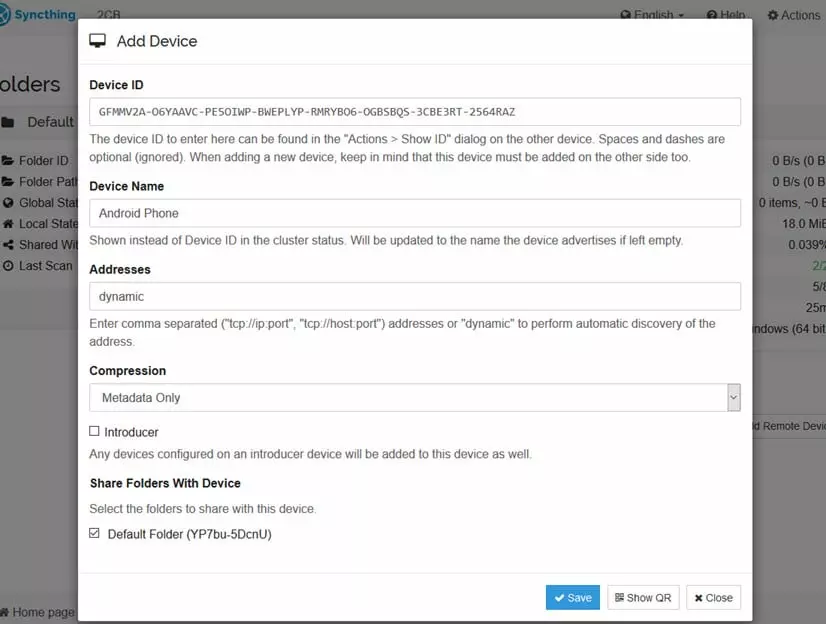Show QR code for device ID

click(643, 597)
